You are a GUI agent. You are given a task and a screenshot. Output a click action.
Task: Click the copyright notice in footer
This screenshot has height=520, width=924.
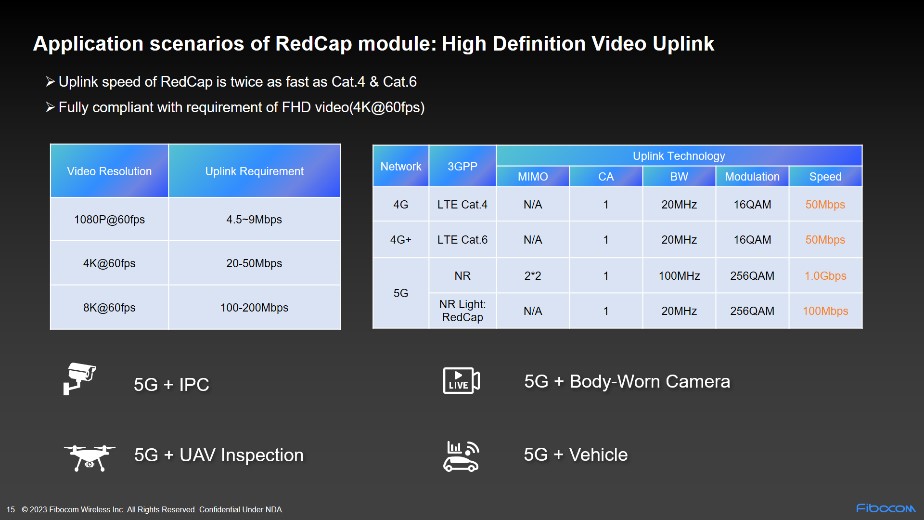pyautogui.click(x=152, y=510)
